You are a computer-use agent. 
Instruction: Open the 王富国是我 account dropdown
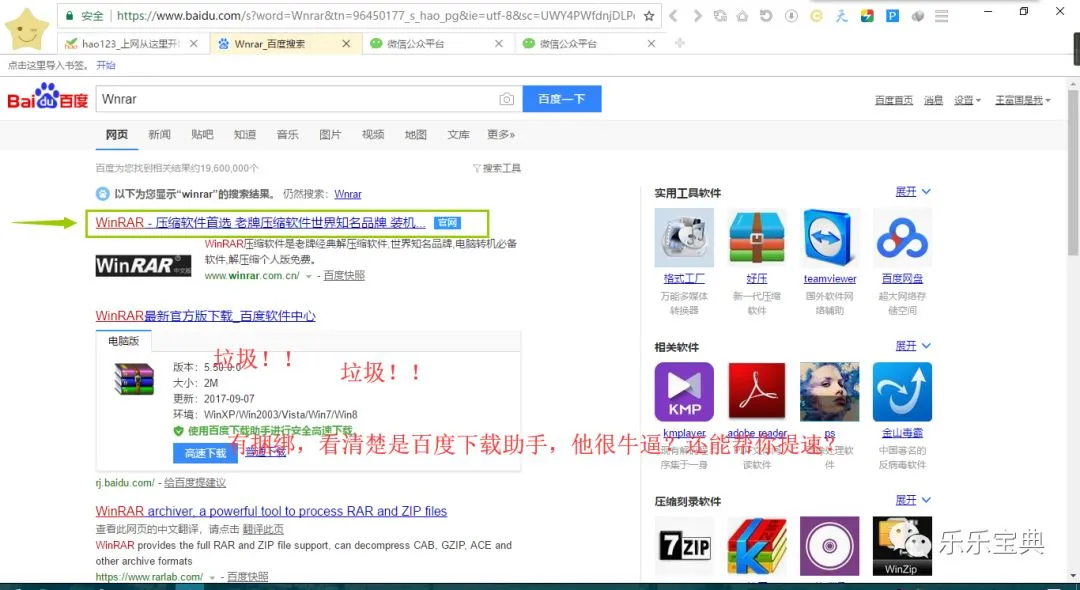coord(1023,100)
